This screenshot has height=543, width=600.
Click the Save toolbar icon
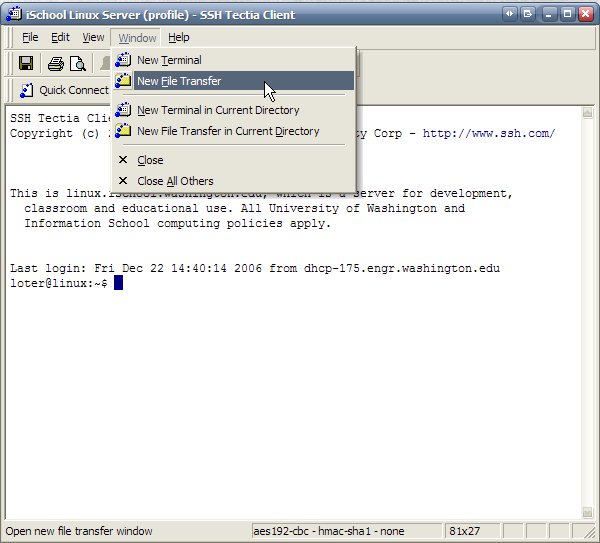(26, 63)
